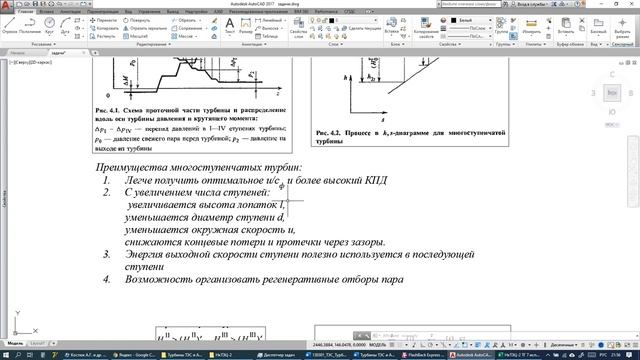The width and height of the screenshot is (640, 360).
Task: Click the Размер (Dimension) tool
Action: 246,25
